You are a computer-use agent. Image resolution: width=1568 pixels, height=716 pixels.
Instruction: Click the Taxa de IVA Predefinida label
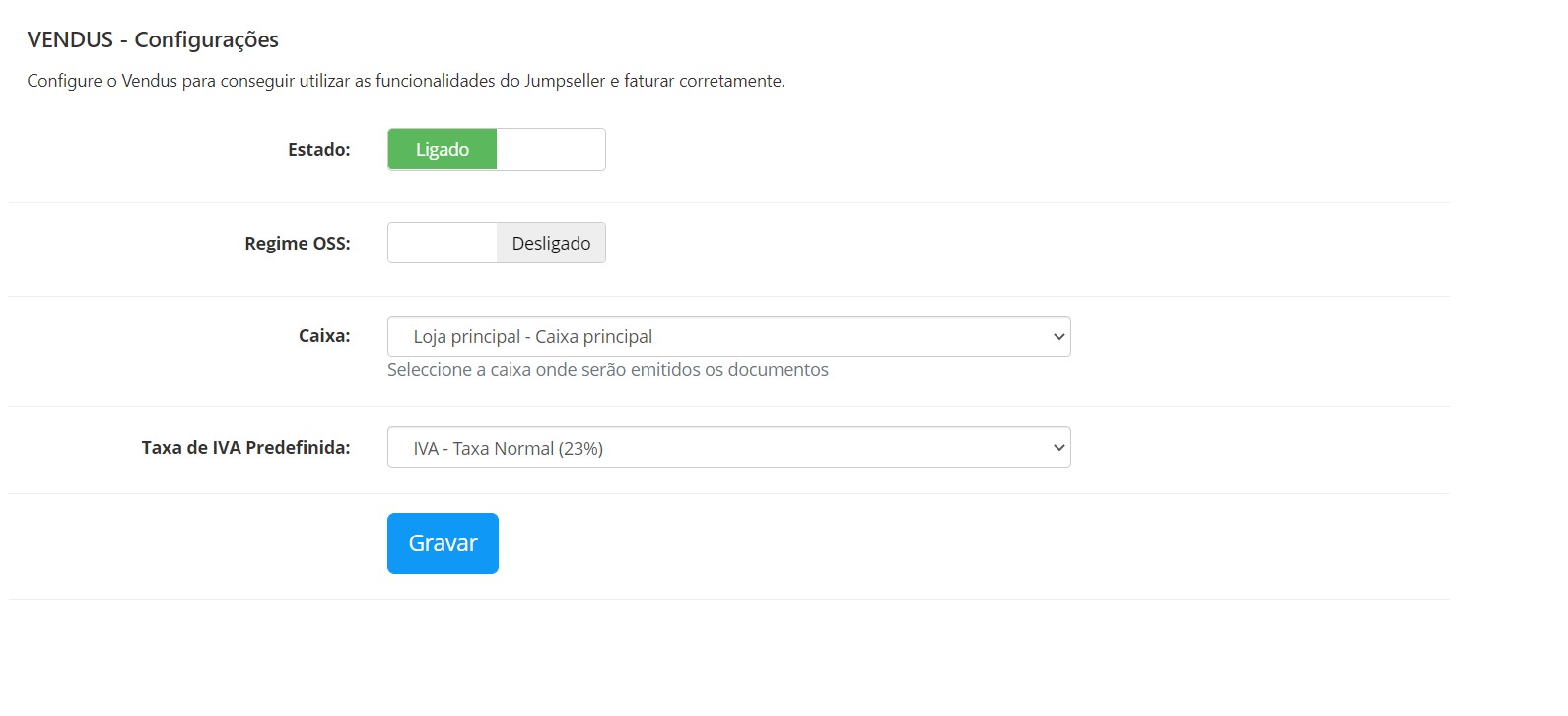pyautogui.click(x=245, y=448)
